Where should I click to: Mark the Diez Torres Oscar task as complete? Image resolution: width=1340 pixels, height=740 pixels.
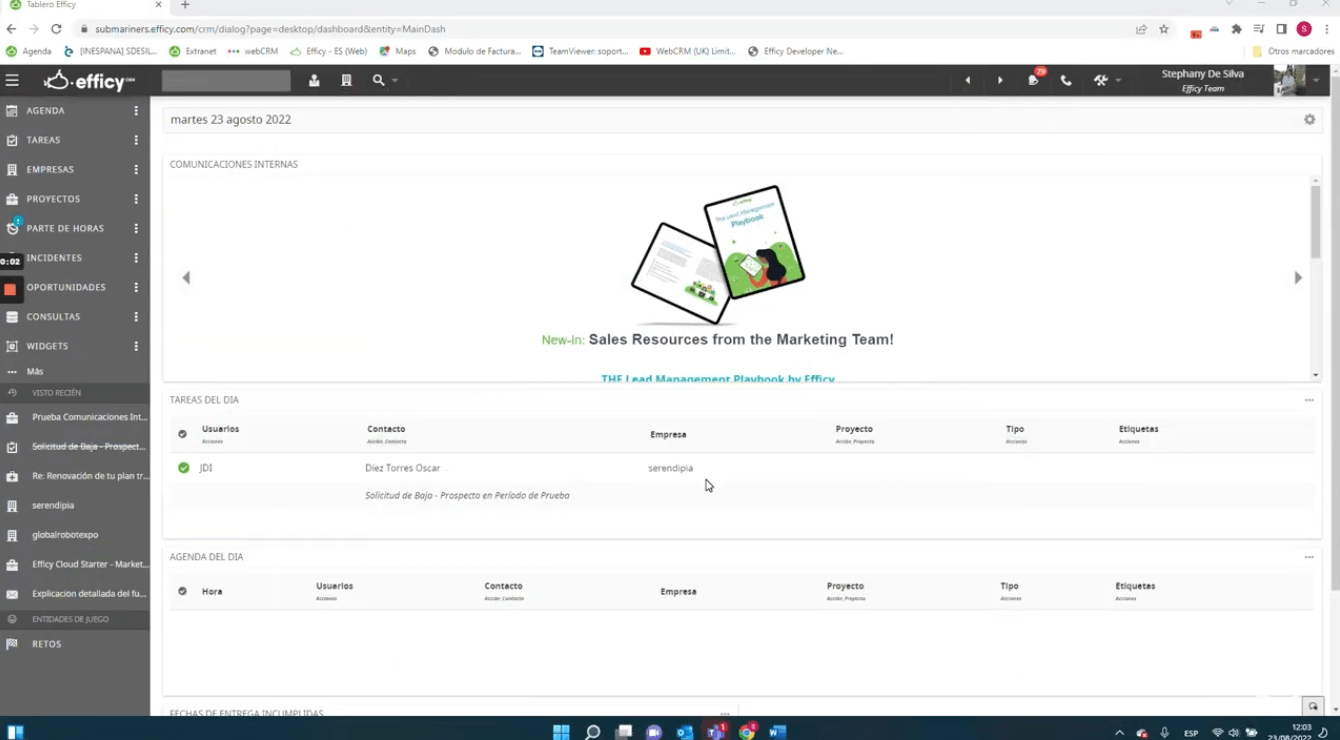(183, 467)
